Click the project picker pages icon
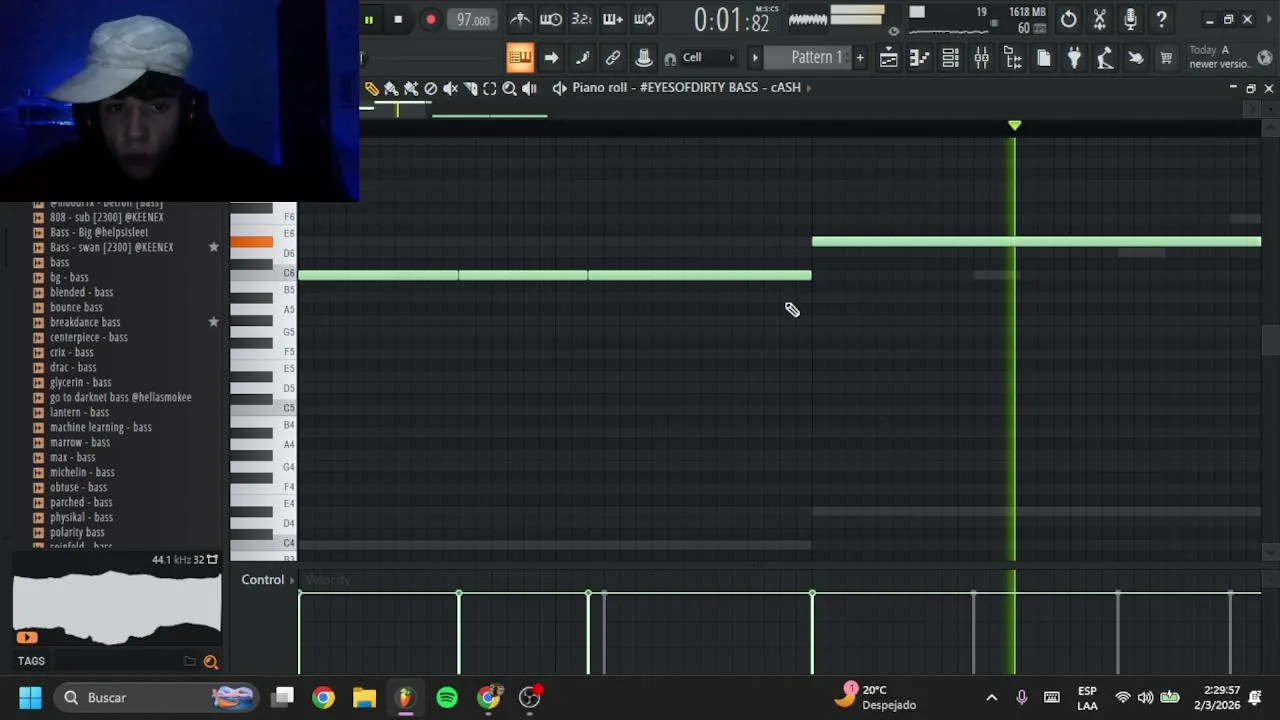Viewport: 1280px width, 720px height. pyautogui.click(x=1043, y=58)
